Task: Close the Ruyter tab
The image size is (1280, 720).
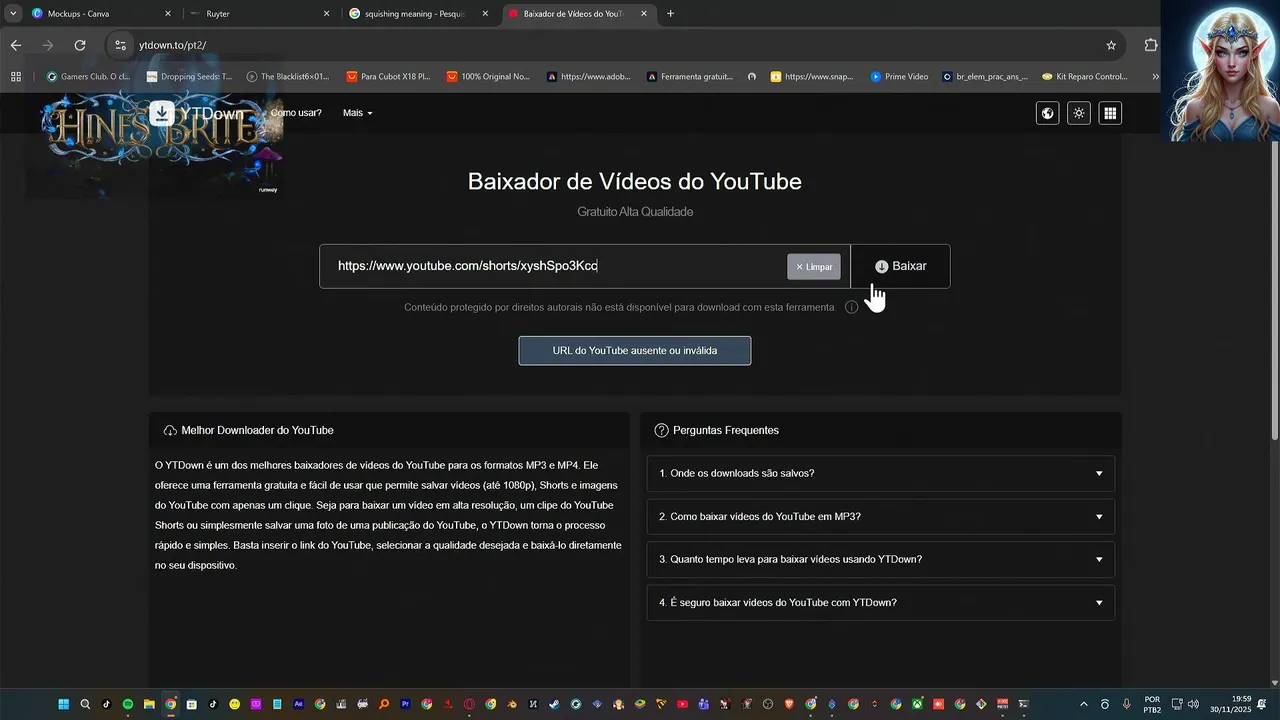Action: coord(326,14)
